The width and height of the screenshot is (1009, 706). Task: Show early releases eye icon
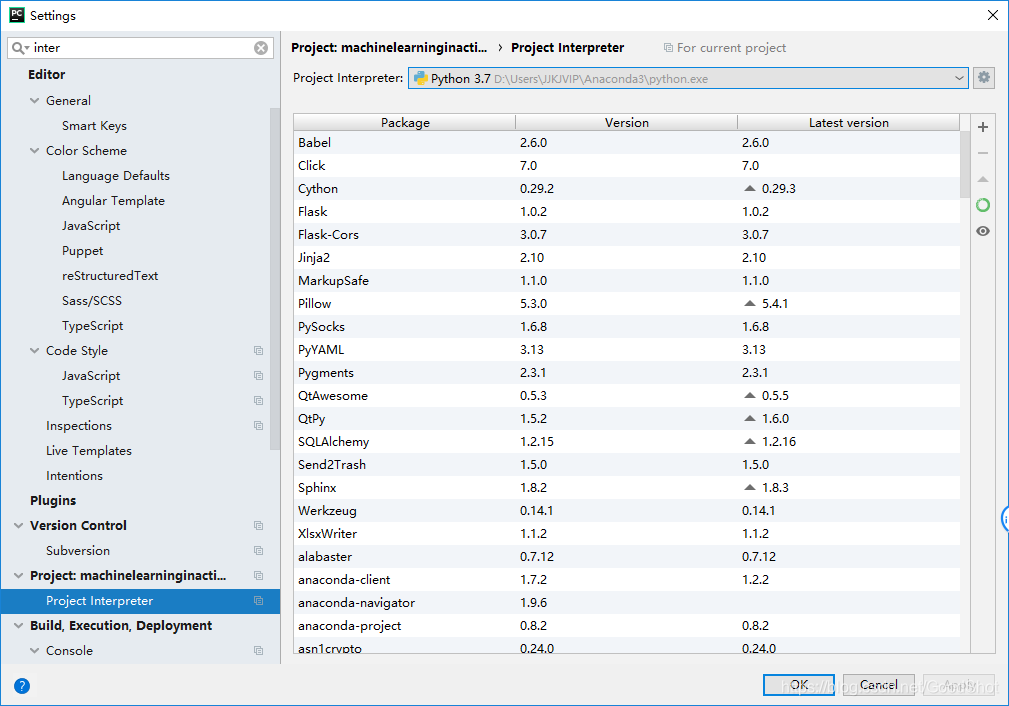[983, 231]
